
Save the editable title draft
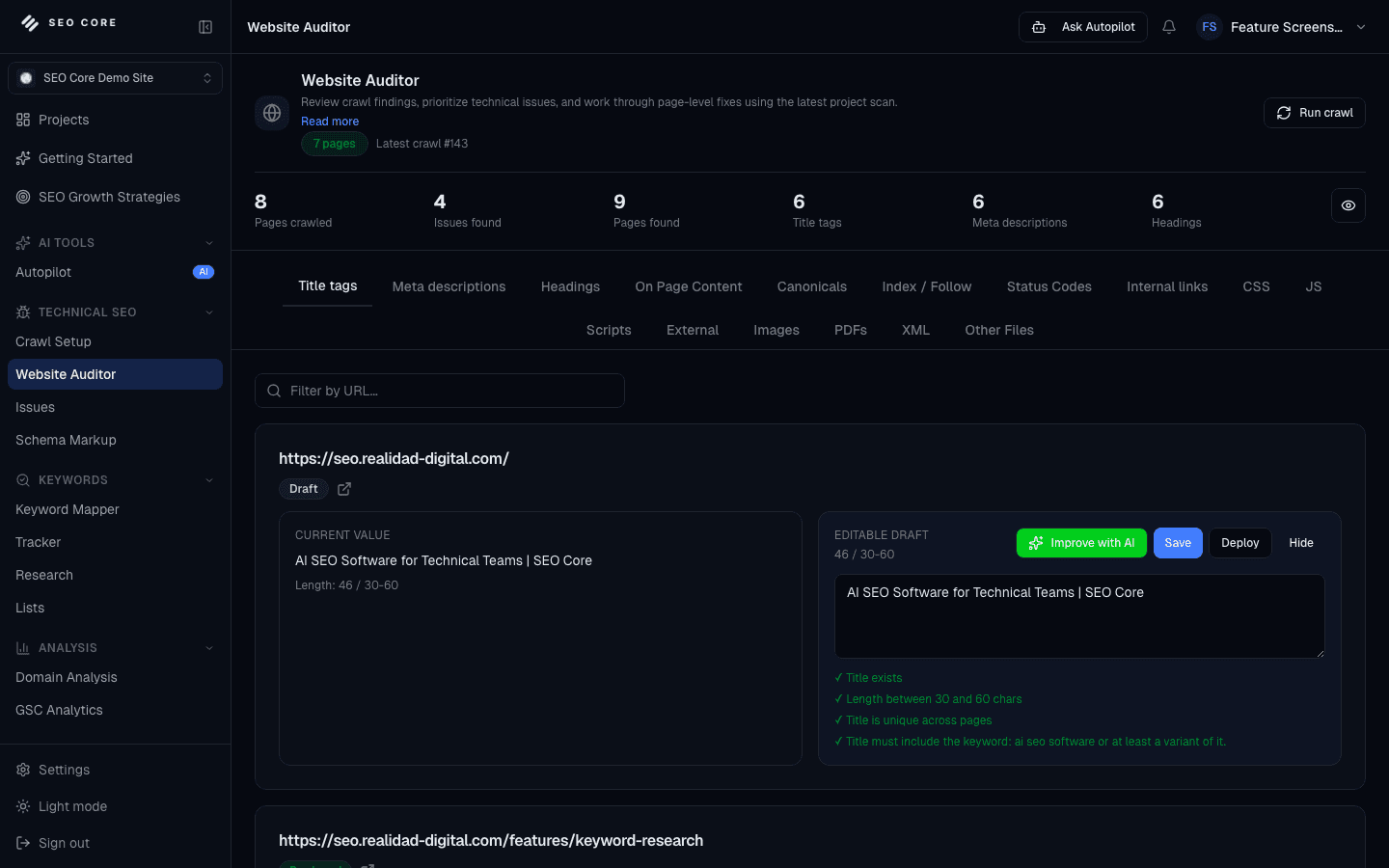click(x=1178, y=543)
